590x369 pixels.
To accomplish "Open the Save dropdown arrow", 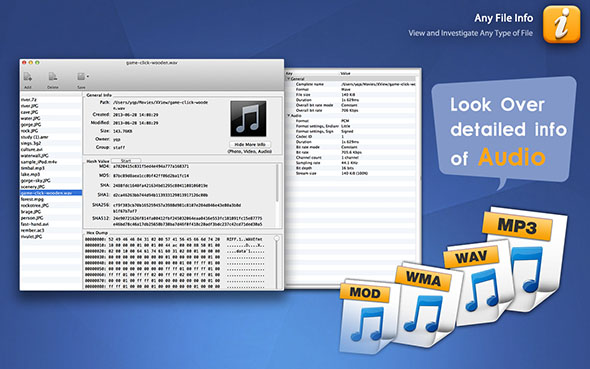I will [88, 77].
